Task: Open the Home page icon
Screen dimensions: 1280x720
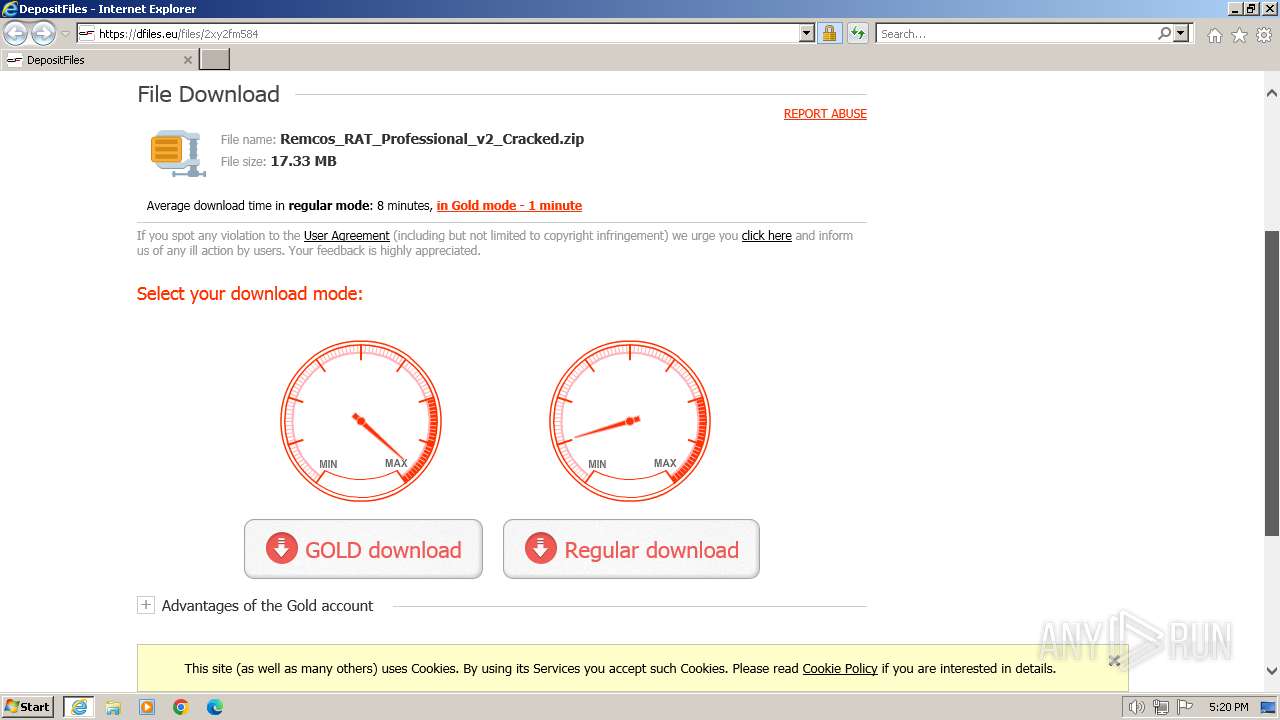Action: tap(1214, 35)
